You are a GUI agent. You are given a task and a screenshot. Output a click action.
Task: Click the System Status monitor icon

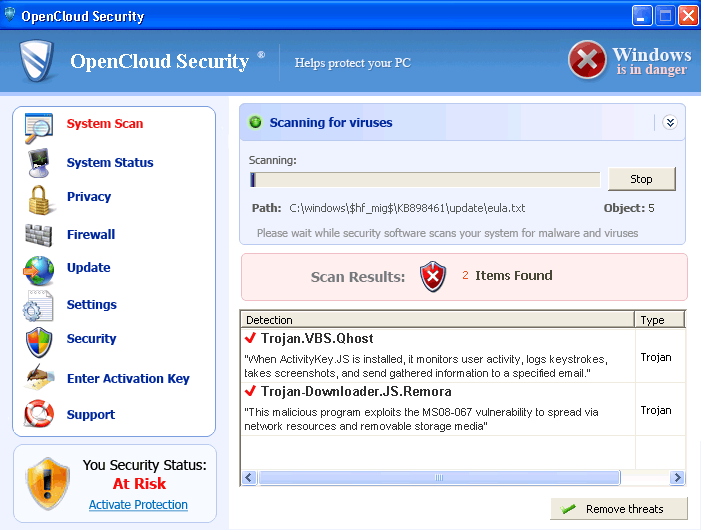click(39, 162)
